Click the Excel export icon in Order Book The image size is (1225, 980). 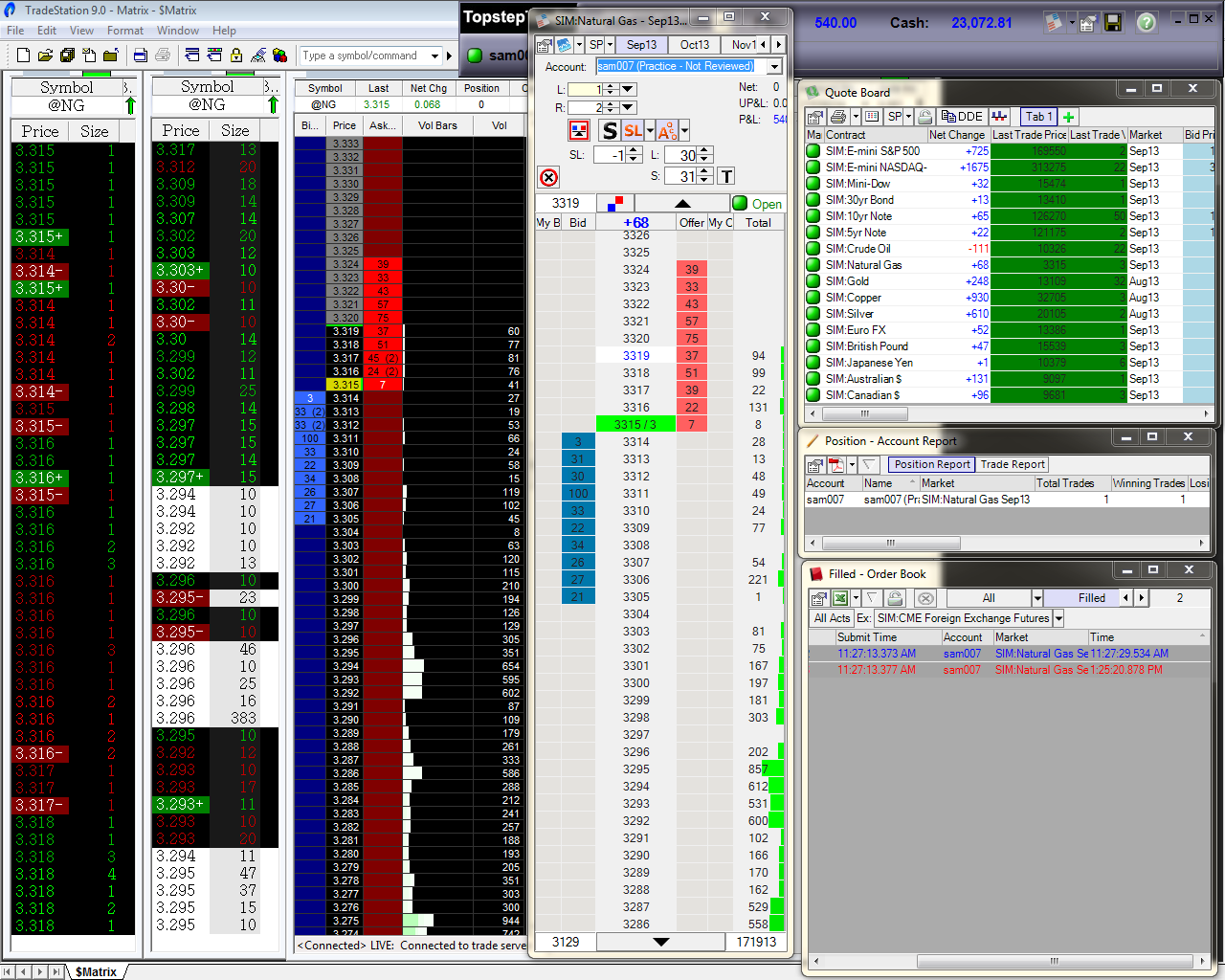pyautogui.click(x=840, y=598)
